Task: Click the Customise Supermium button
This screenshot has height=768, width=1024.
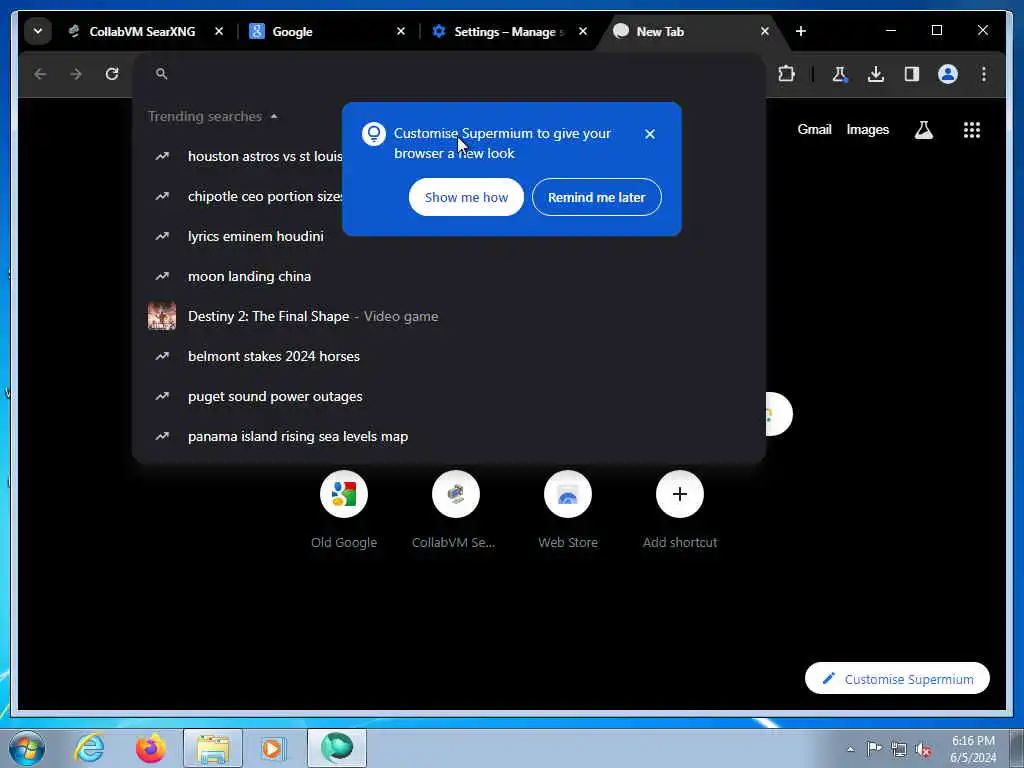Action: click(897, 679)
